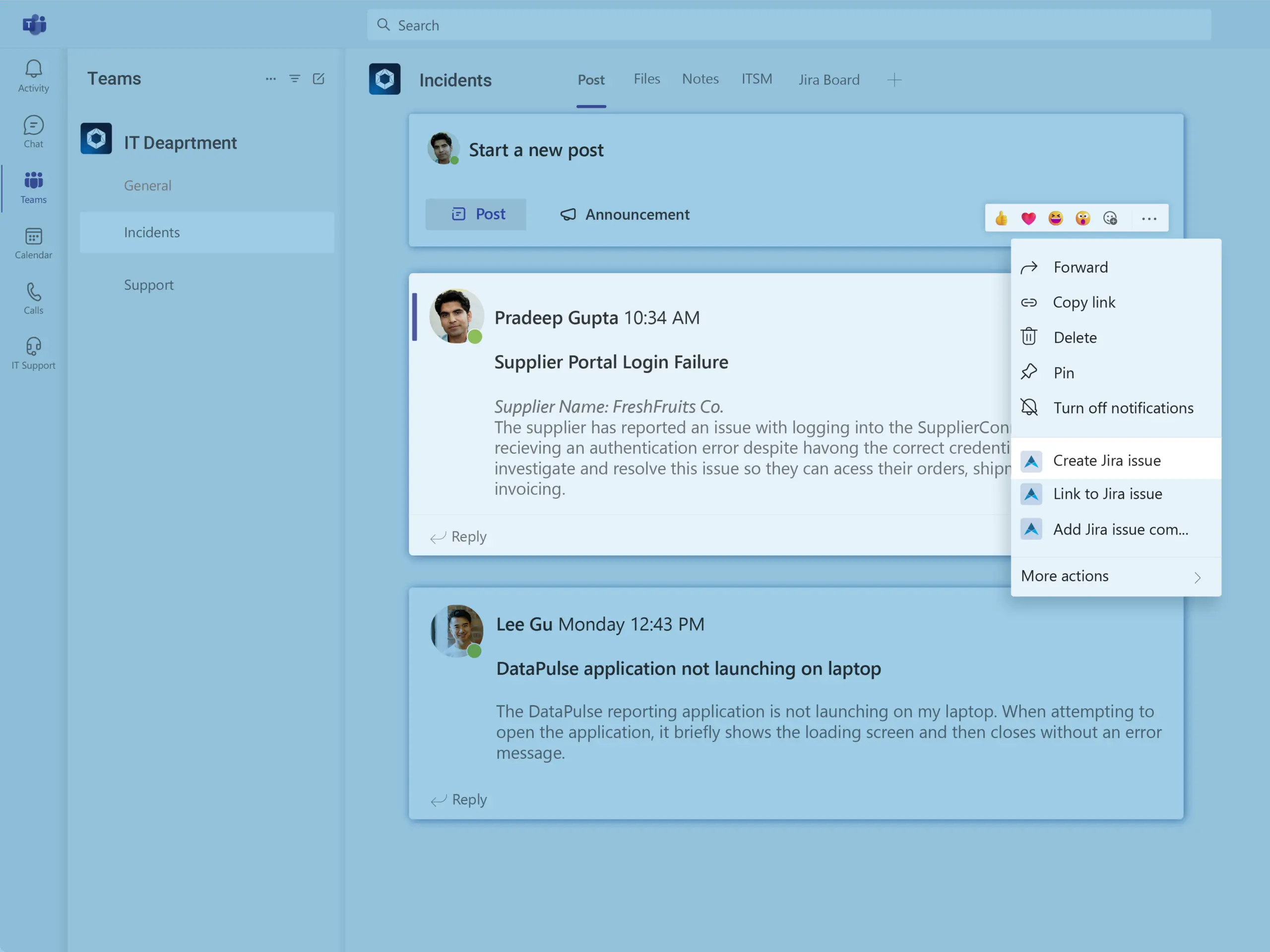Open Teams panel more options ellipsis
The image size is (1270, 952).
tap(270, 79)
